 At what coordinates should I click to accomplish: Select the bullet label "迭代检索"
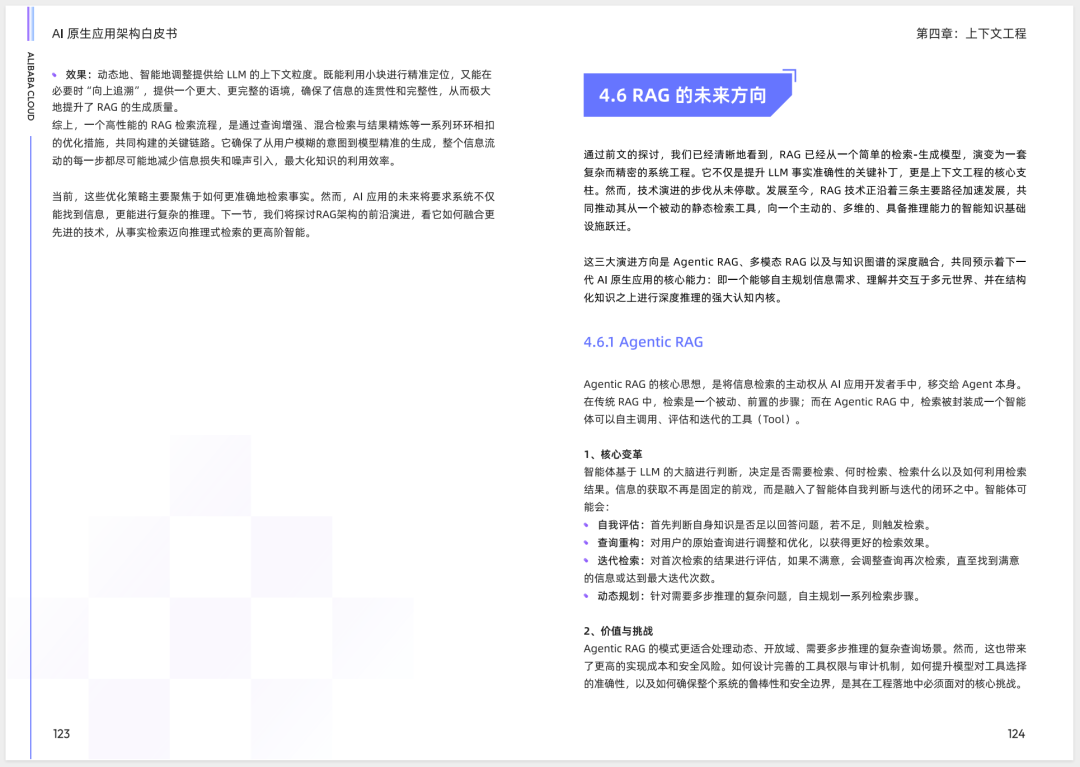[x=618, y=560]
